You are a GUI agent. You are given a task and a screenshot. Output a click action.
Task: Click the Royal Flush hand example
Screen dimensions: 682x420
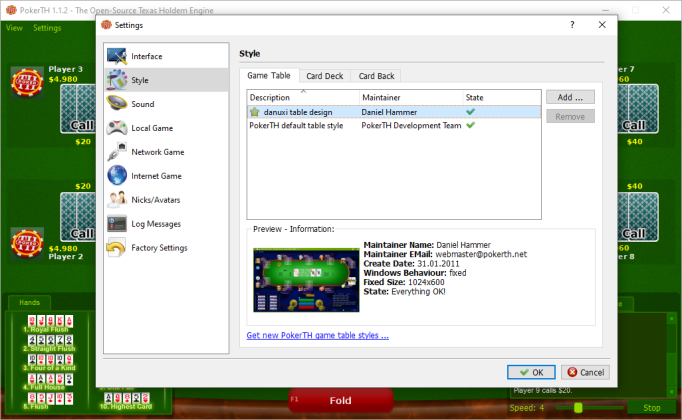(x=50, y=324)
